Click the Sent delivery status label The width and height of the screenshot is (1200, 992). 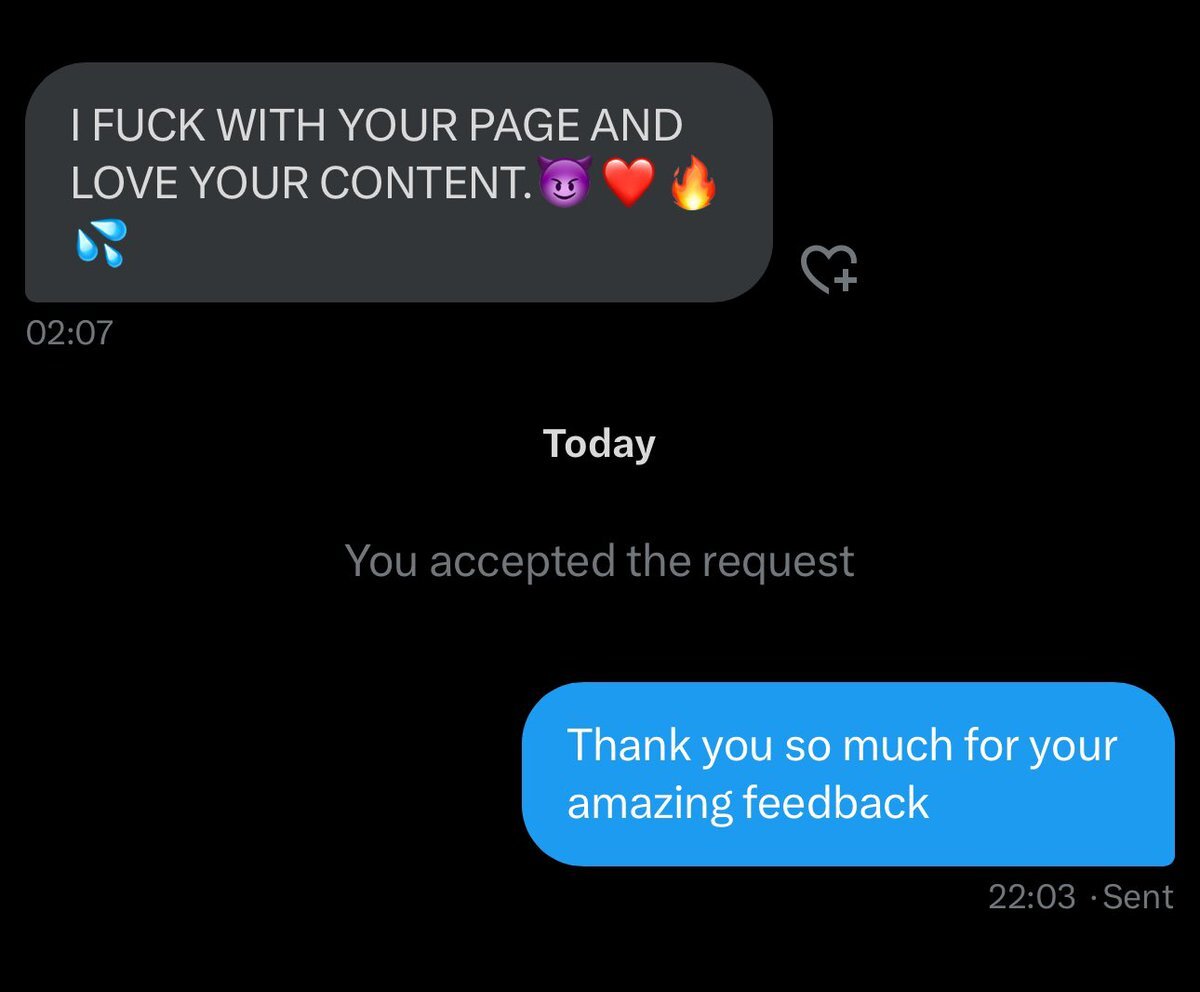(1138, 897)
